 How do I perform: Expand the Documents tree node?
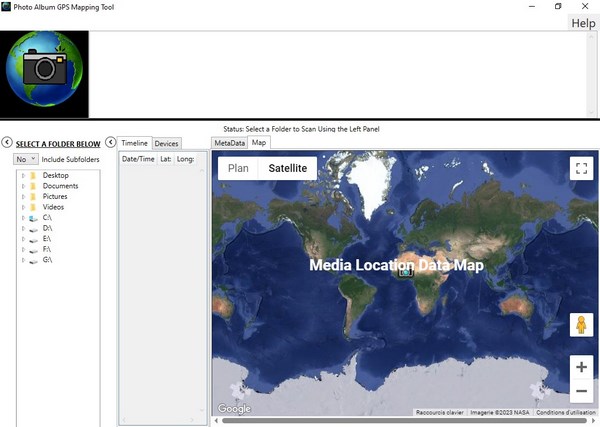[x=23, y=186]
